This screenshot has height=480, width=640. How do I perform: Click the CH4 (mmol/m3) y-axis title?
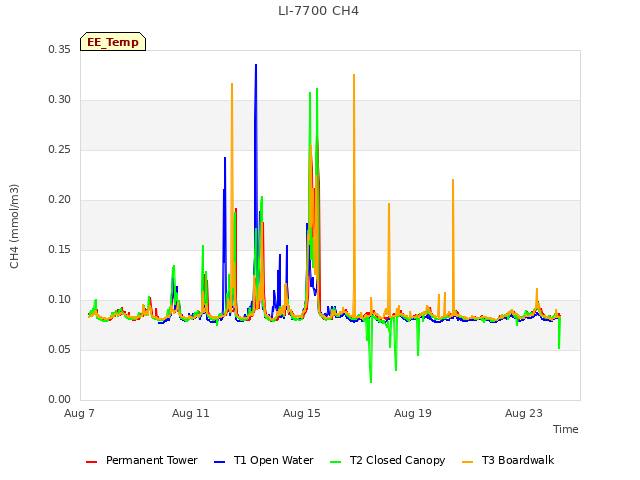click(14, 226)
